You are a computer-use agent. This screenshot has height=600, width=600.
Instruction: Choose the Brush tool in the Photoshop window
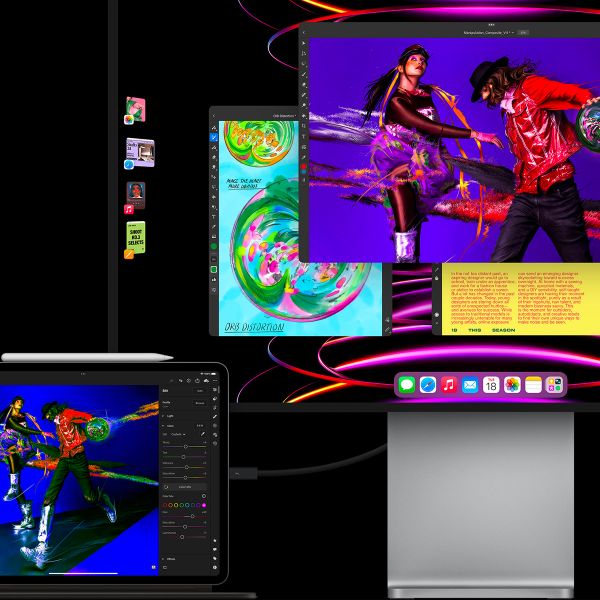point(303,75)
